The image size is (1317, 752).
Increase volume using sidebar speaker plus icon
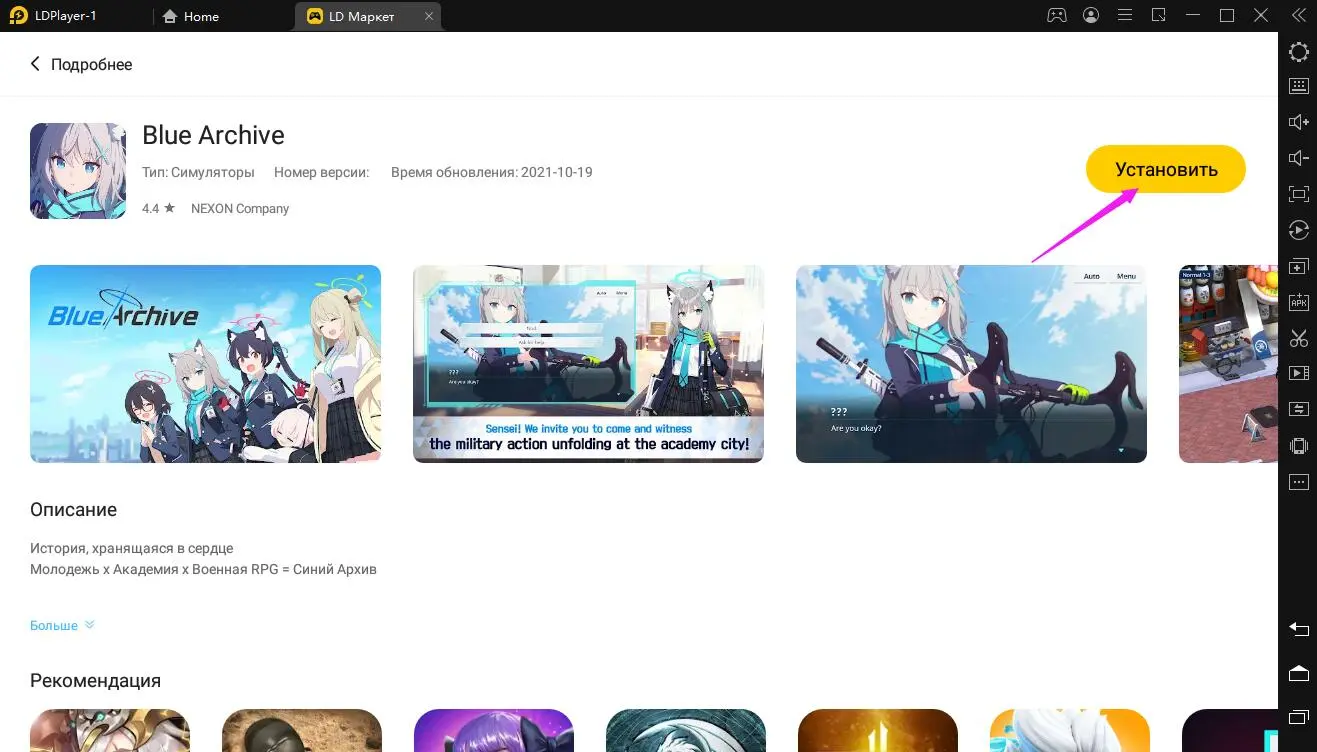click(x=1298, y=122)
